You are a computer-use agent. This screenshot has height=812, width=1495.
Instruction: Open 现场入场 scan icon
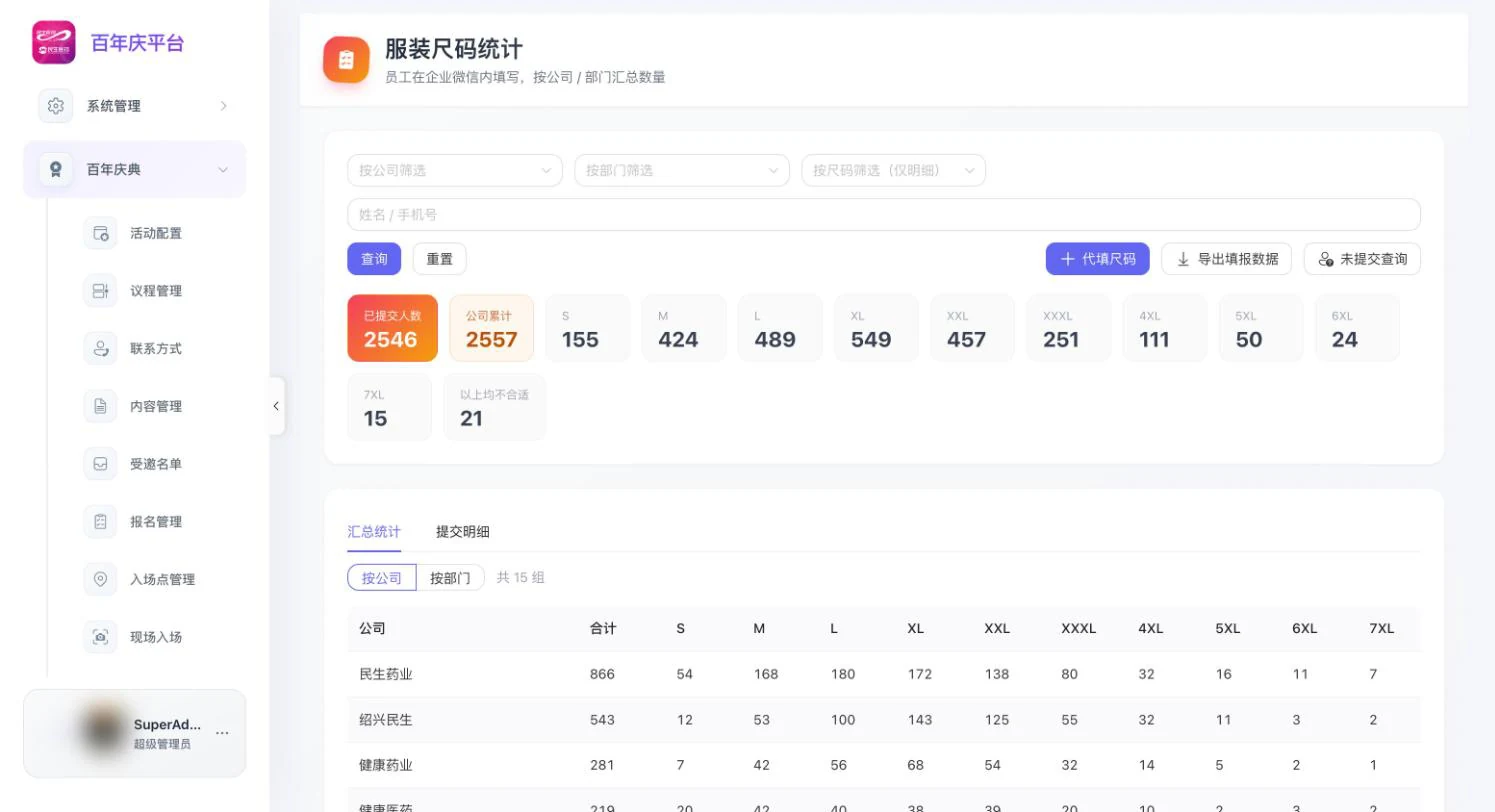click(x=100, y=637)
